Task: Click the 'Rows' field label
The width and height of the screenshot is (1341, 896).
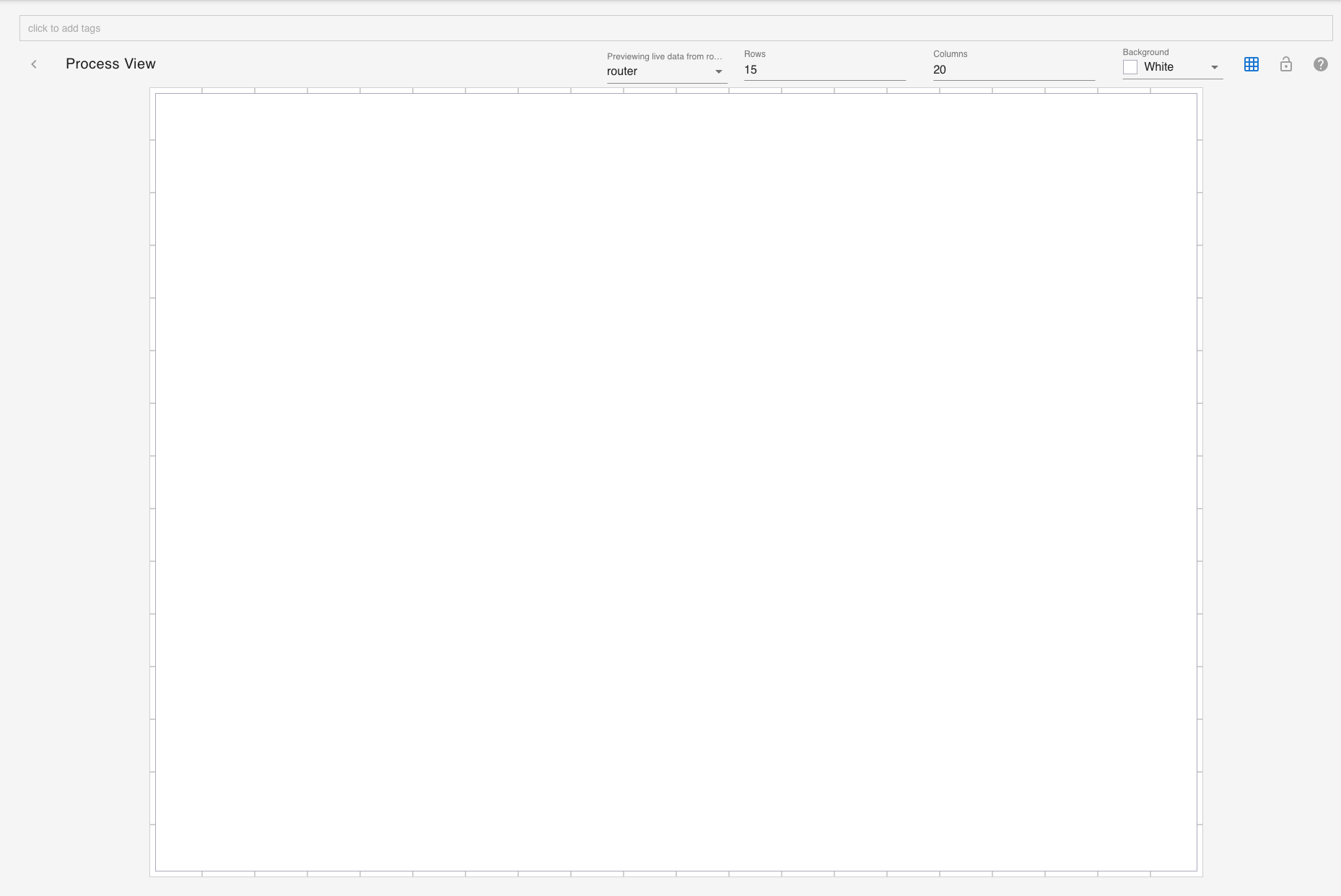Action: (755, 54)
